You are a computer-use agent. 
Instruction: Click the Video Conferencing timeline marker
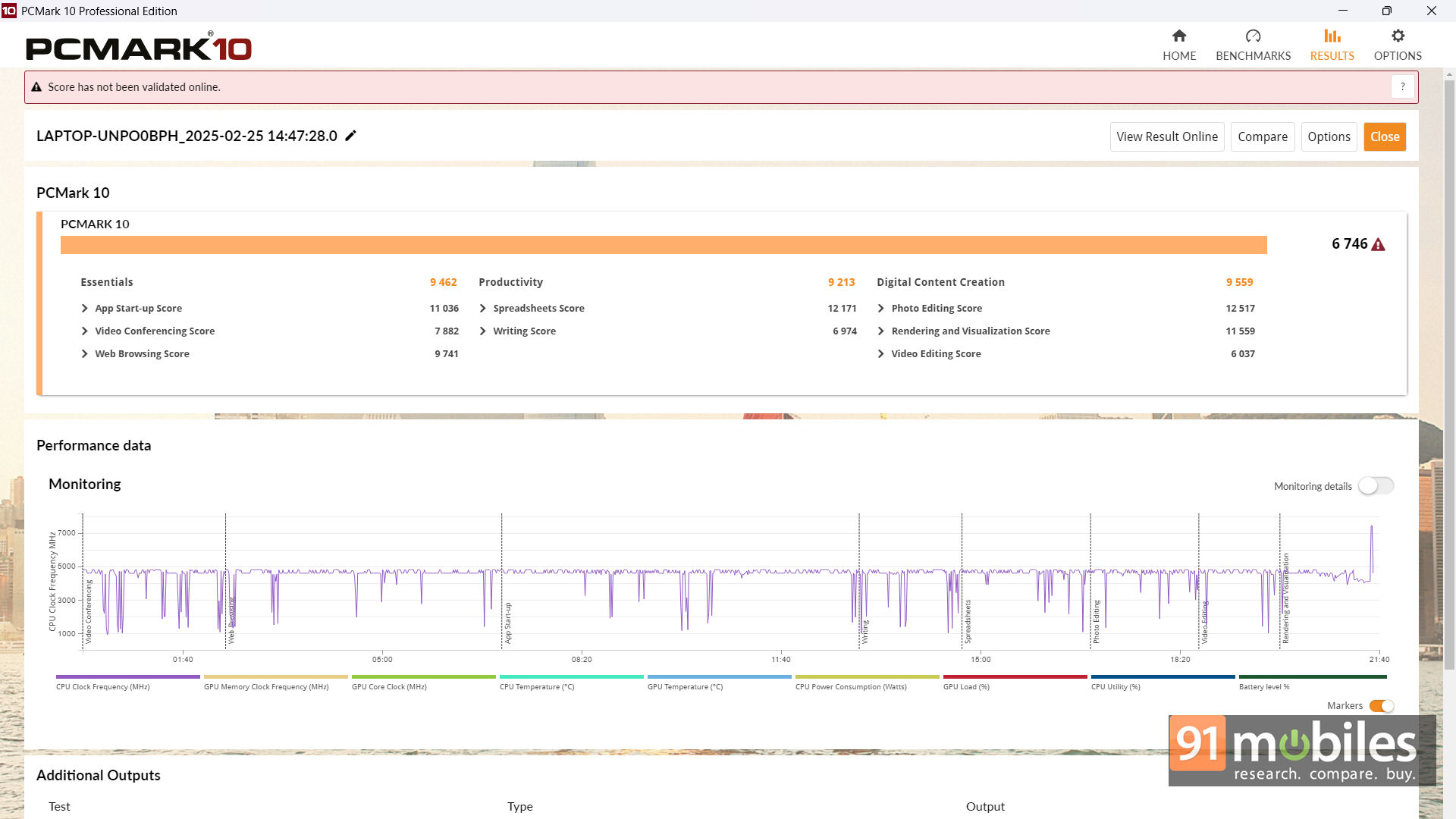click(88, 612)
